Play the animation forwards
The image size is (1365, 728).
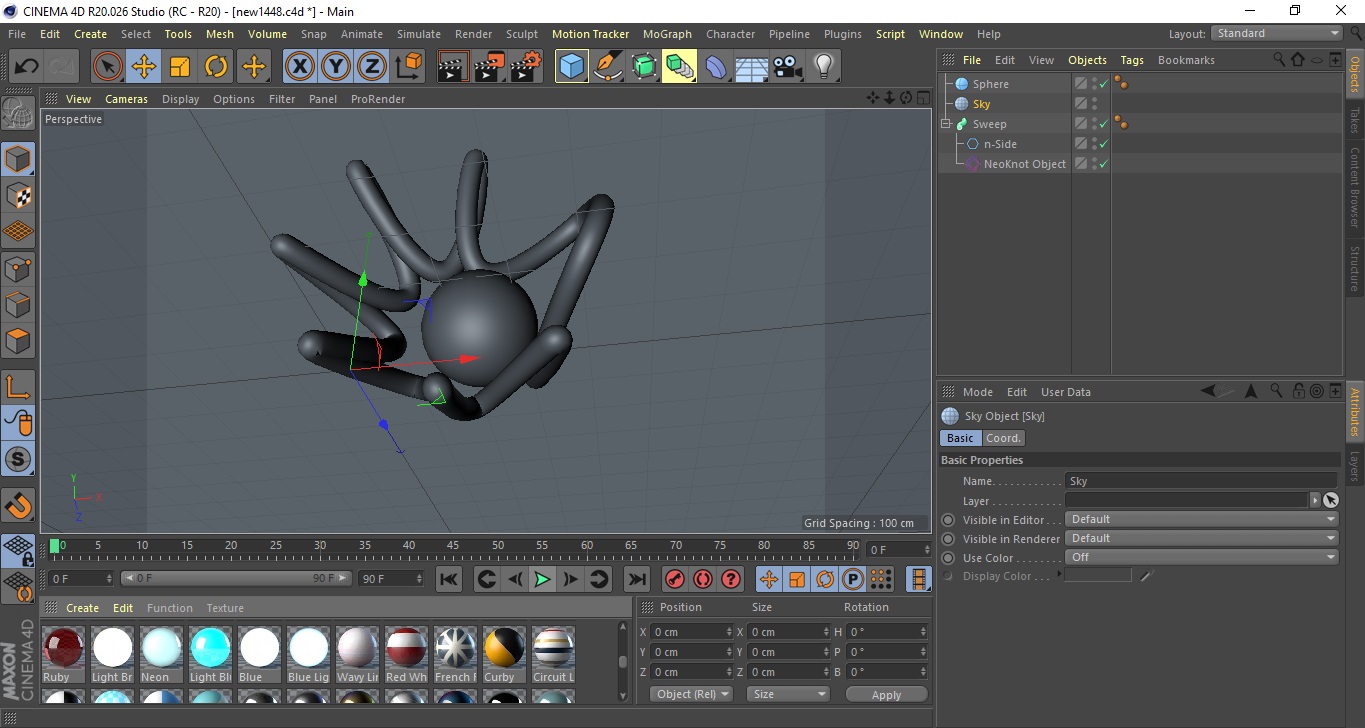point(542,579)
